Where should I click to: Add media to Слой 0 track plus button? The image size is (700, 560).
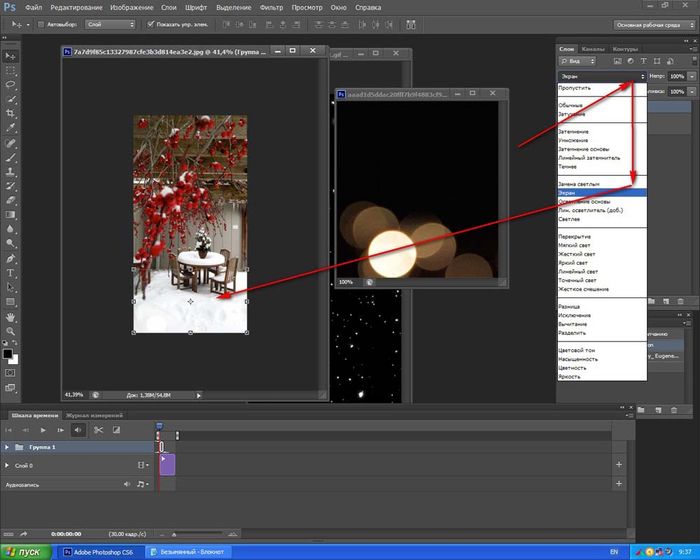[x=619, y=465]
